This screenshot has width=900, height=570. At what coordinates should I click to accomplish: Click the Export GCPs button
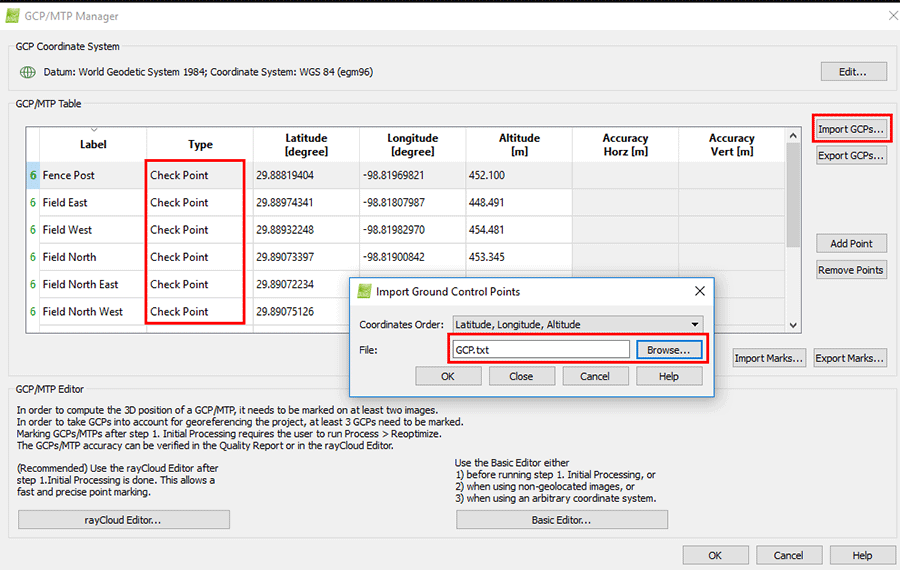[851, 156]
